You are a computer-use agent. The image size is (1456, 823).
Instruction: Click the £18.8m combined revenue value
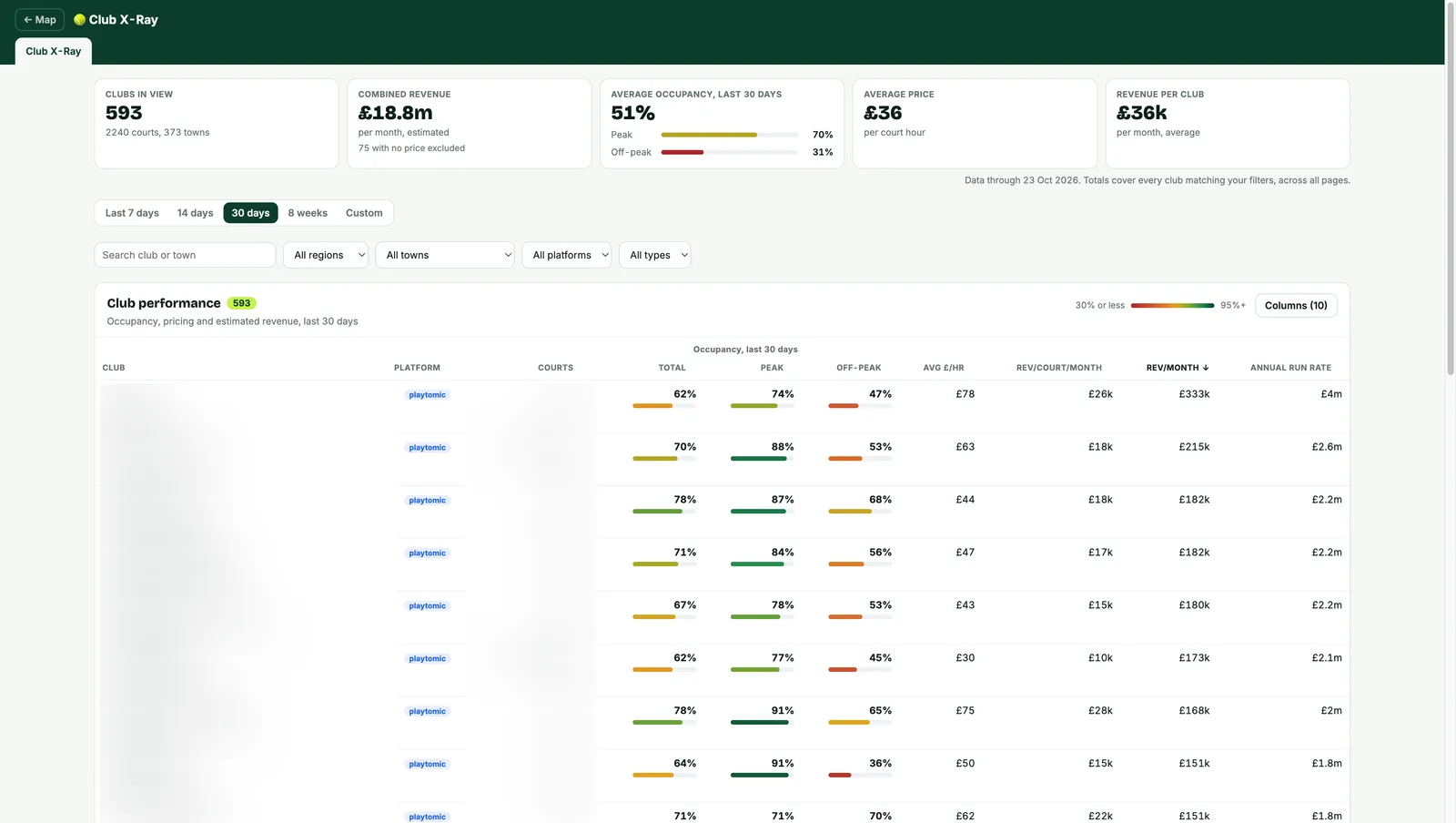click(395, 113)
